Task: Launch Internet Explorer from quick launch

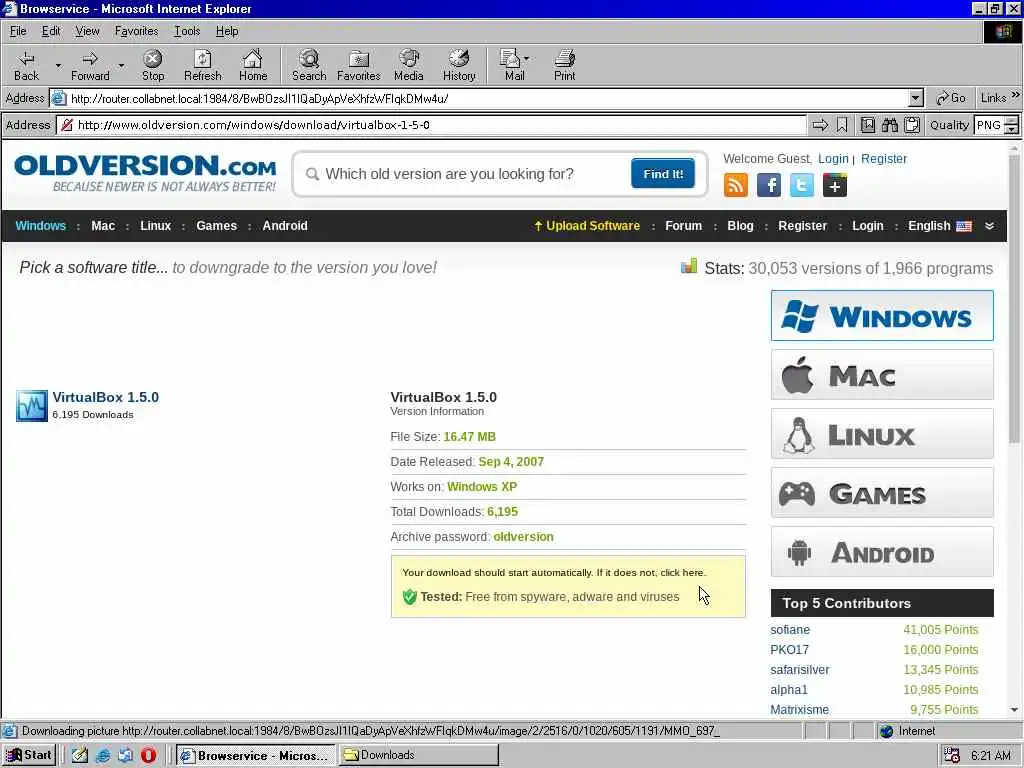Action: (x=103, y=755)
